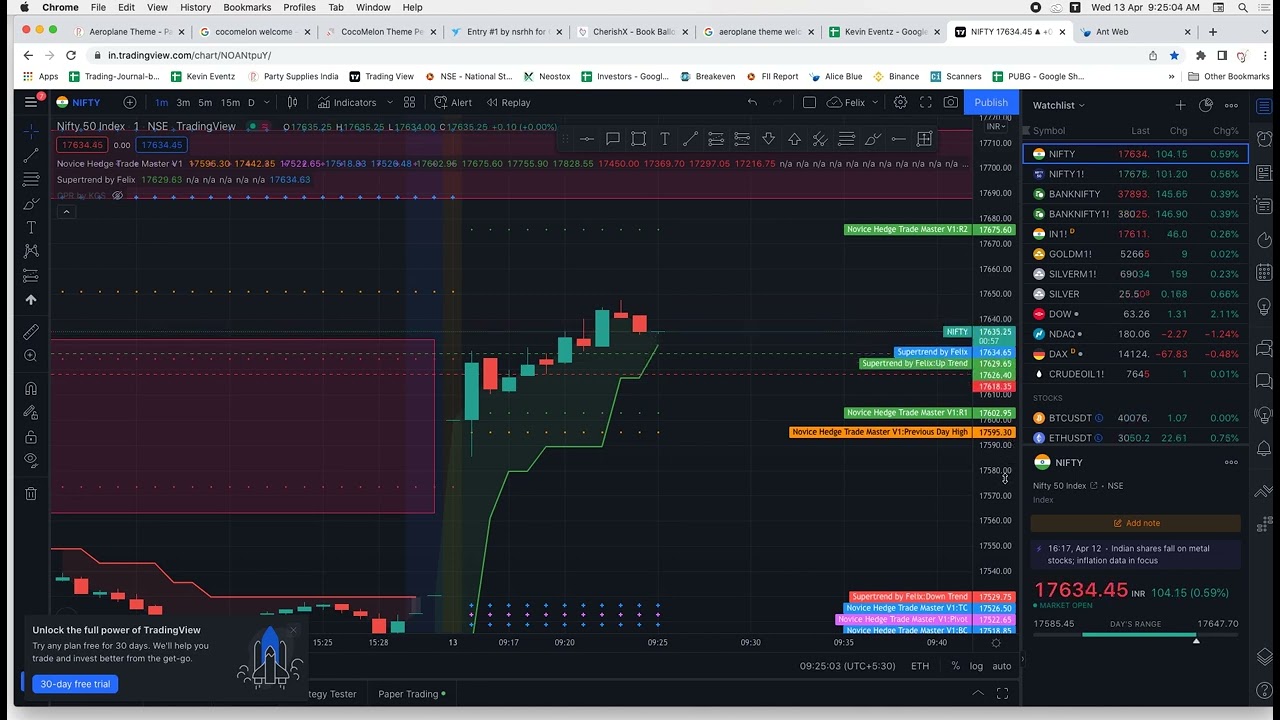Screen dimensions: 1280x720
Task: Switch to 15m timeframe
Action: click(230, 102)
